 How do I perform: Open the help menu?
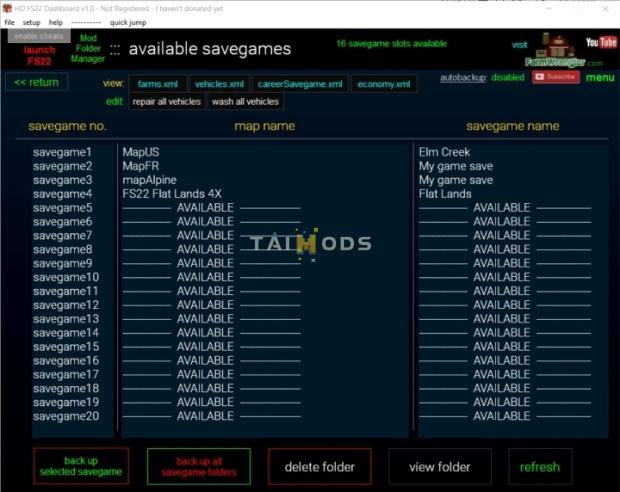[56, 23]
